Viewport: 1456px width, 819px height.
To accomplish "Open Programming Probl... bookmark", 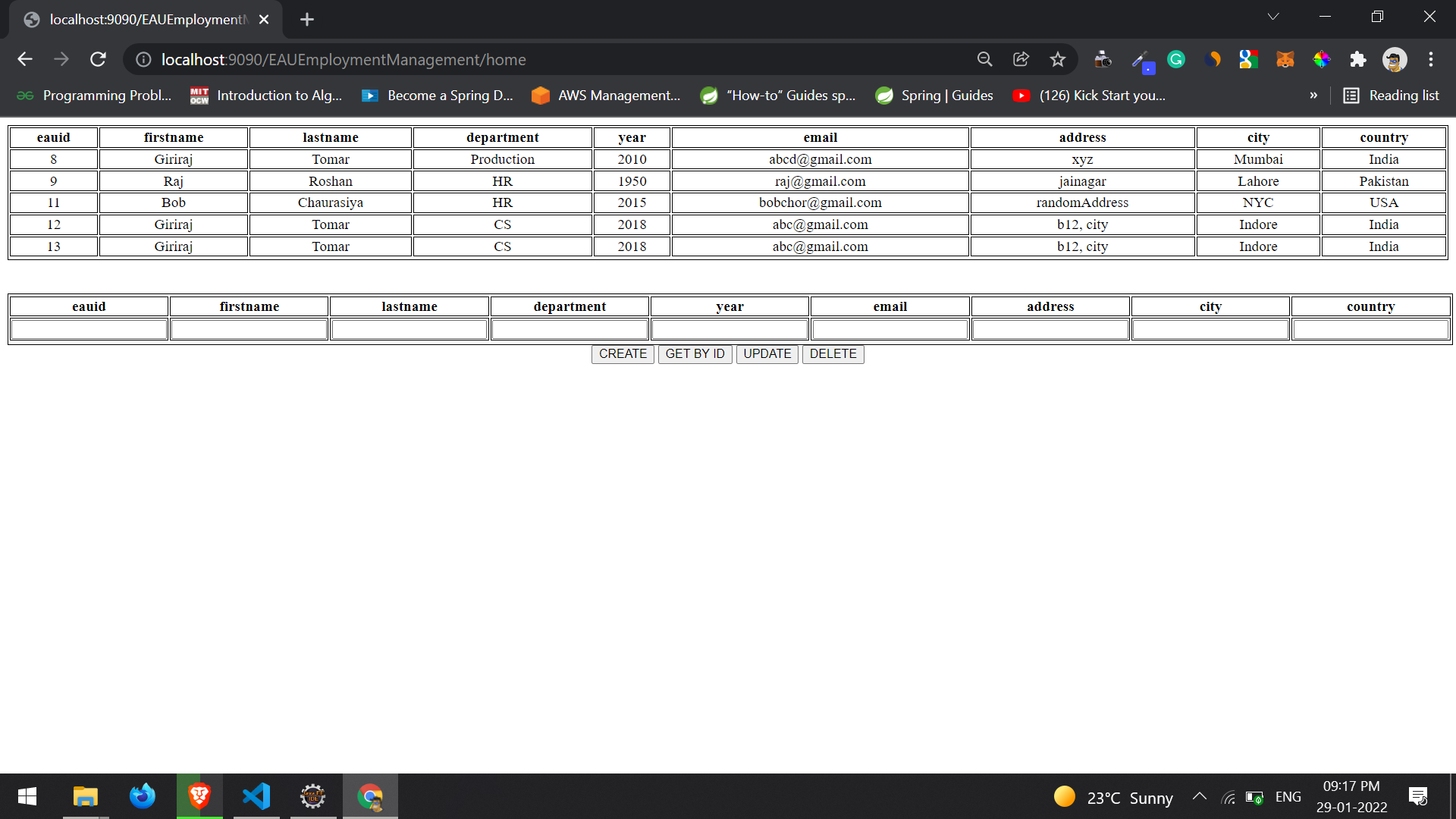I will point(94,96).
